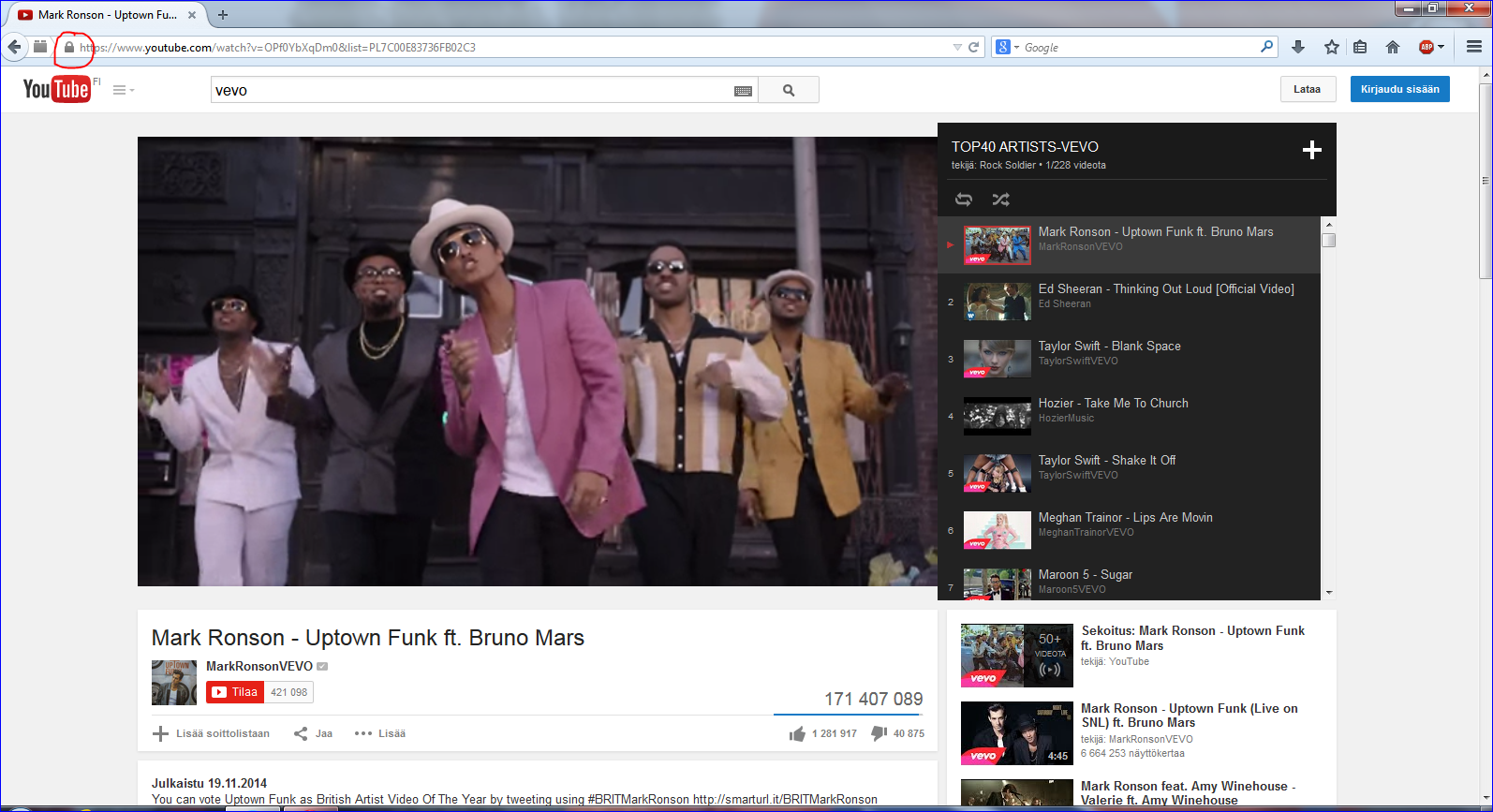This screenshot has height=812, width=1493.
Task: Click the playlist scrollbar thumb
Action: coord(1328,240)
